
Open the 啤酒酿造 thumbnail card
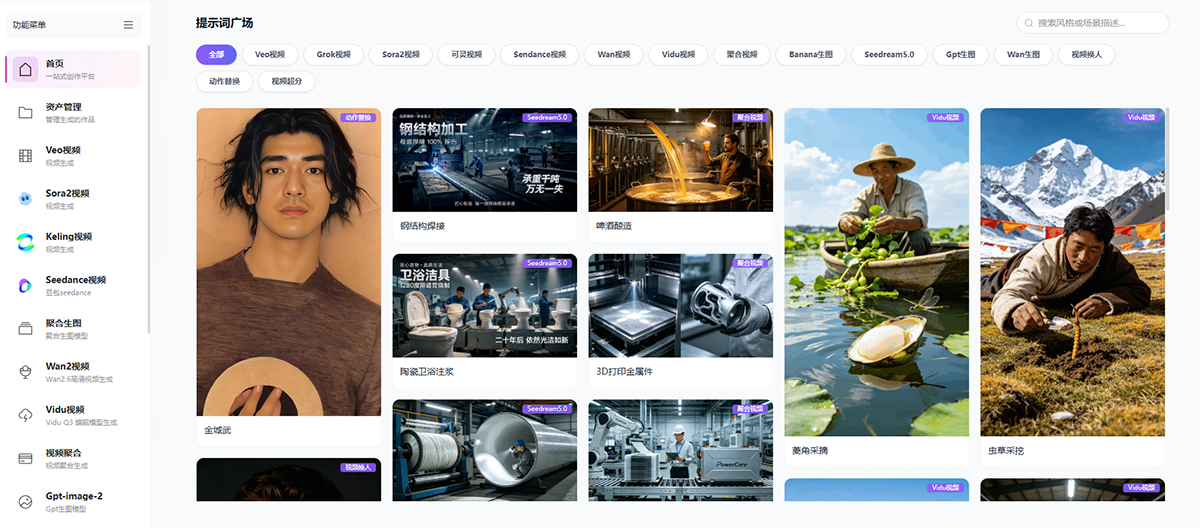680,160
